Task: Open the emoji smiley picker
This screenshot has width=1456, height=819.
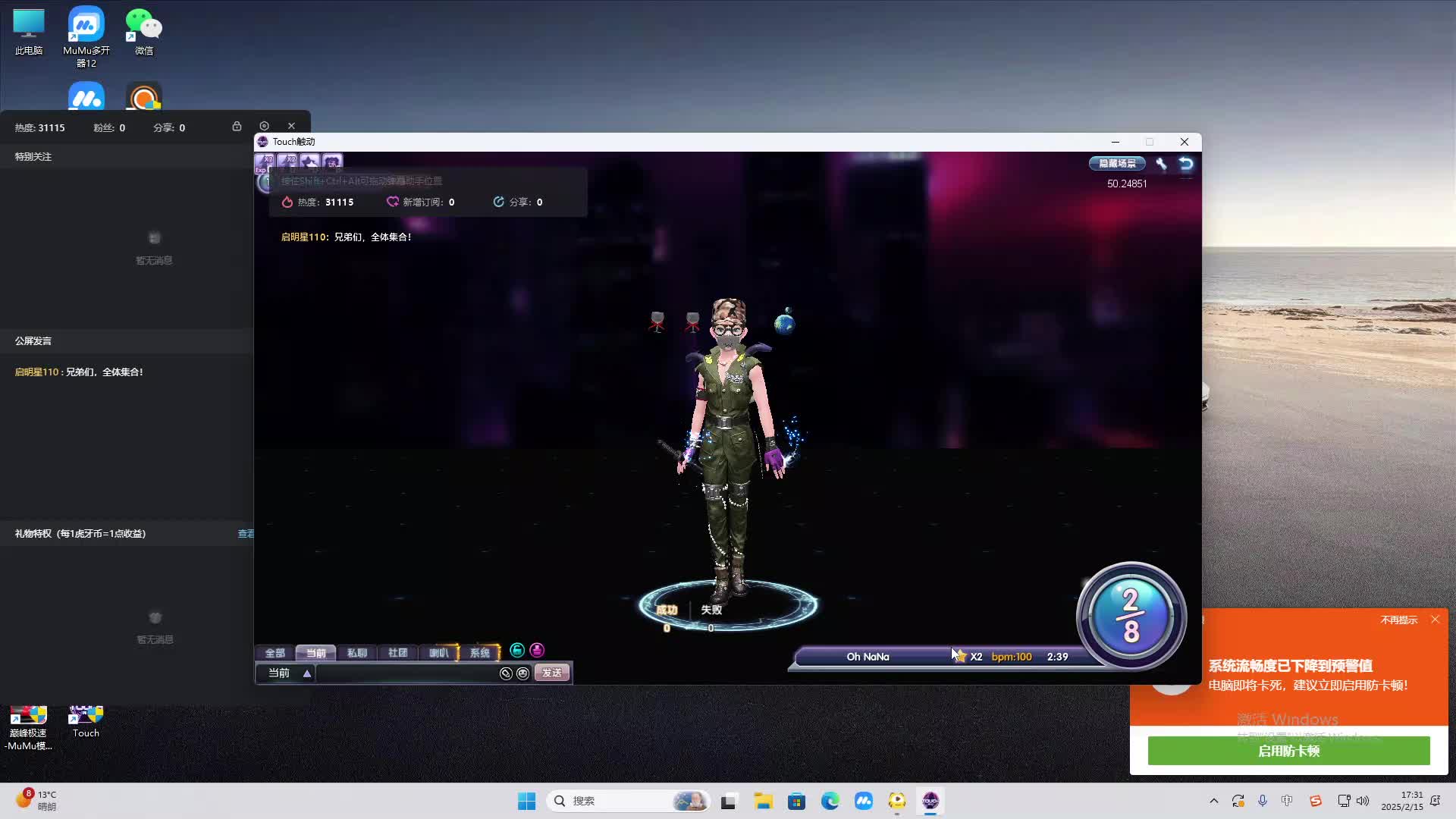Action: [x=523, y=673]
